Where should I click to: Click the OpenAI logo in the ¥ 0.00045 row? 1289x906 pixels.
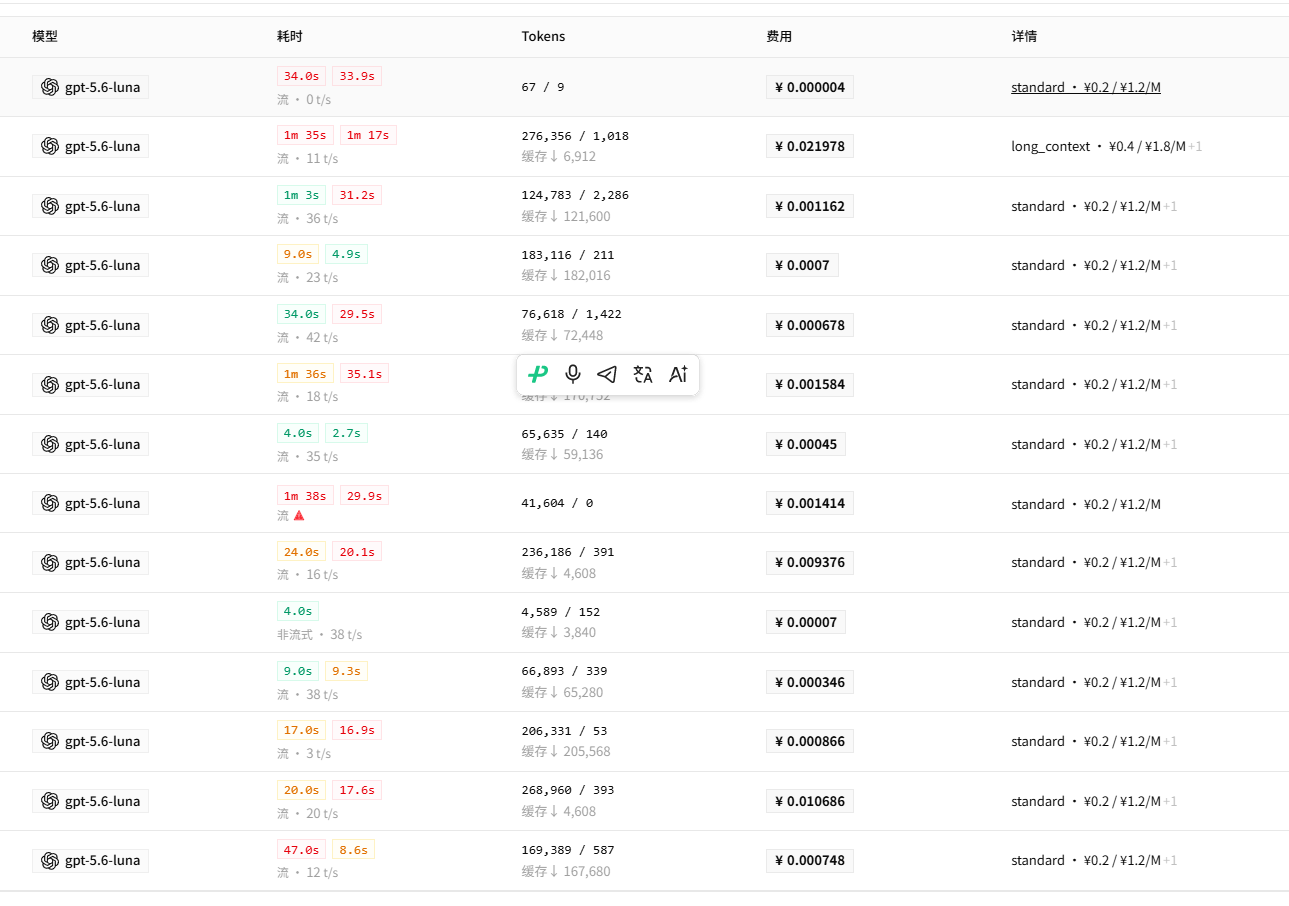click(50, 444)
